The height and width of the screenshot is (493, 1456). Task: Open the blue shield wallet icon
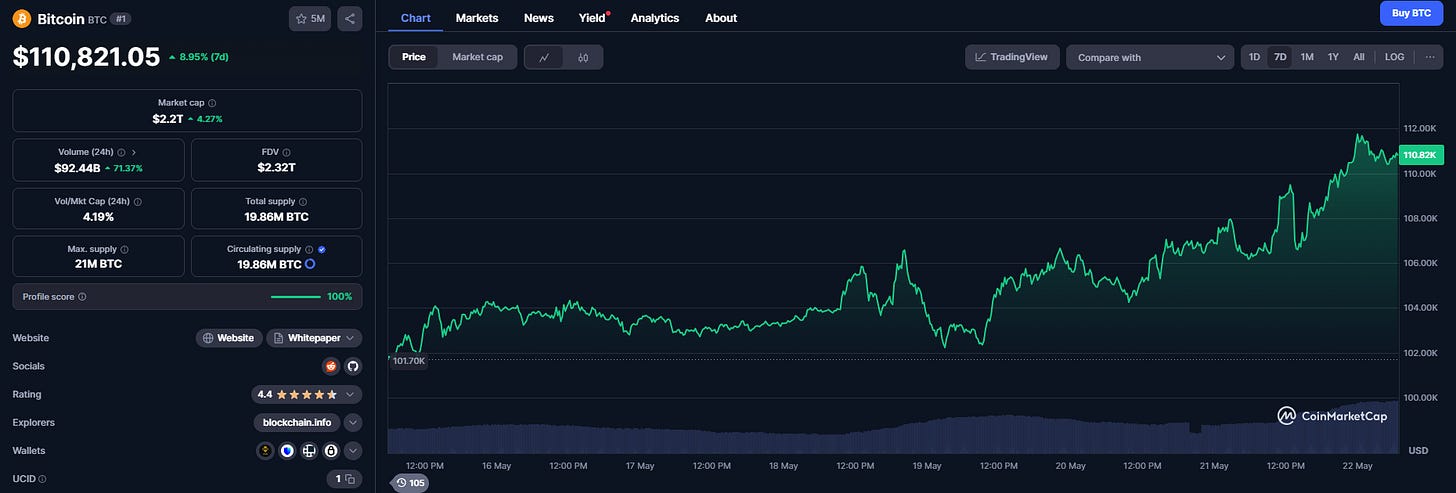point(287,451)
